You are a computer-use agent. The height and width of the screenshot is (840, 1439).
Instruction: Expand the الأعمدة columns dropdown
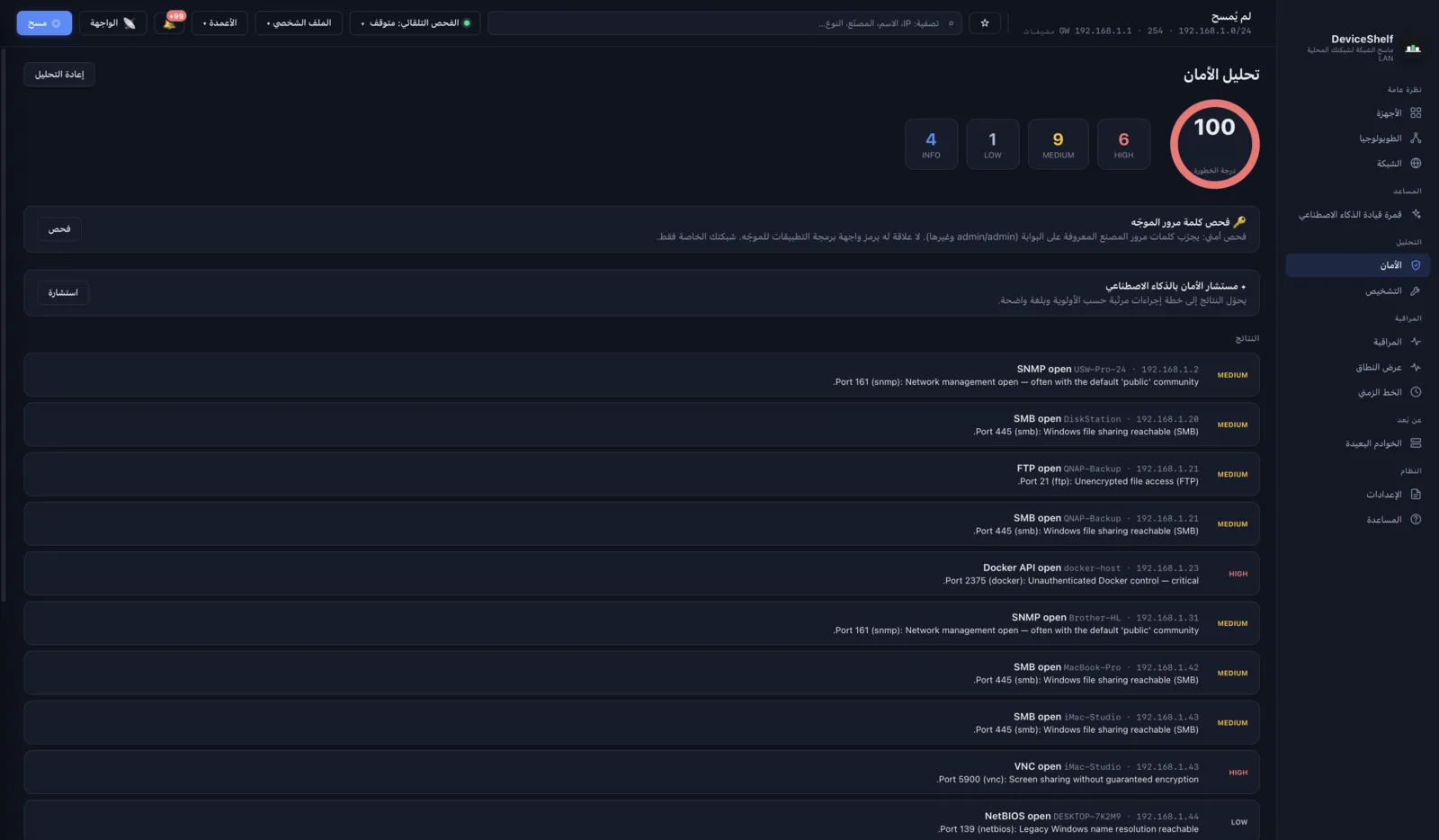219,23
